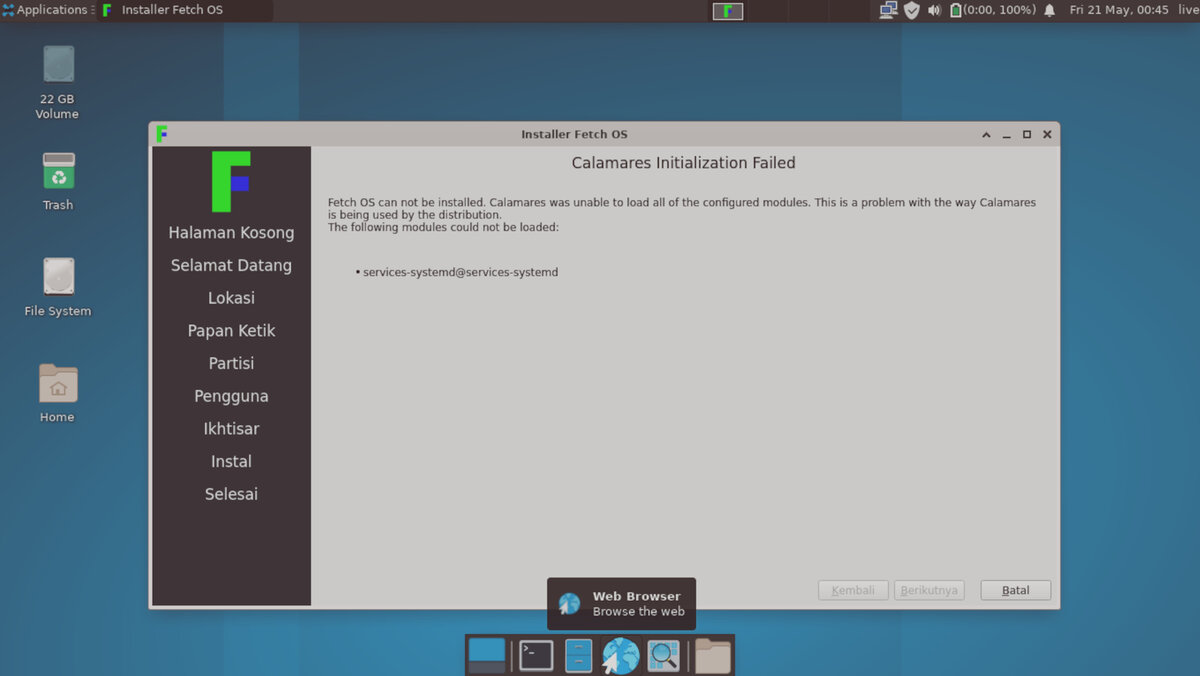Open the network connection tray icon
The width and height of the screenshot is (1200, 676).
(888, 10)
